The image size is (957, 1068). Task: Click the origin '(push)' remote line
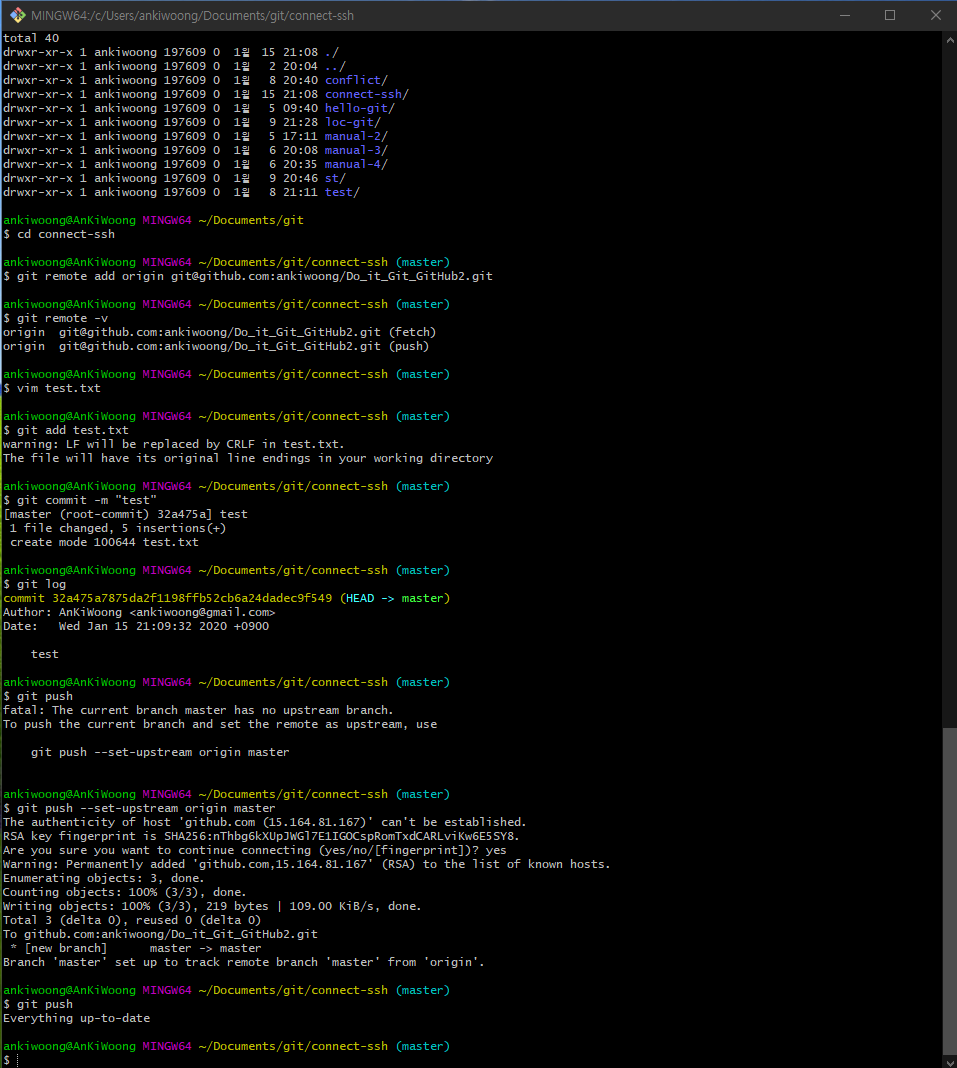pos(216,346)
